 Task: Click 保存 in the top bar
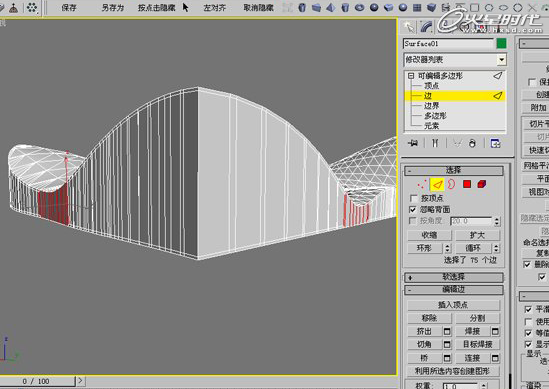click(69, 8)
